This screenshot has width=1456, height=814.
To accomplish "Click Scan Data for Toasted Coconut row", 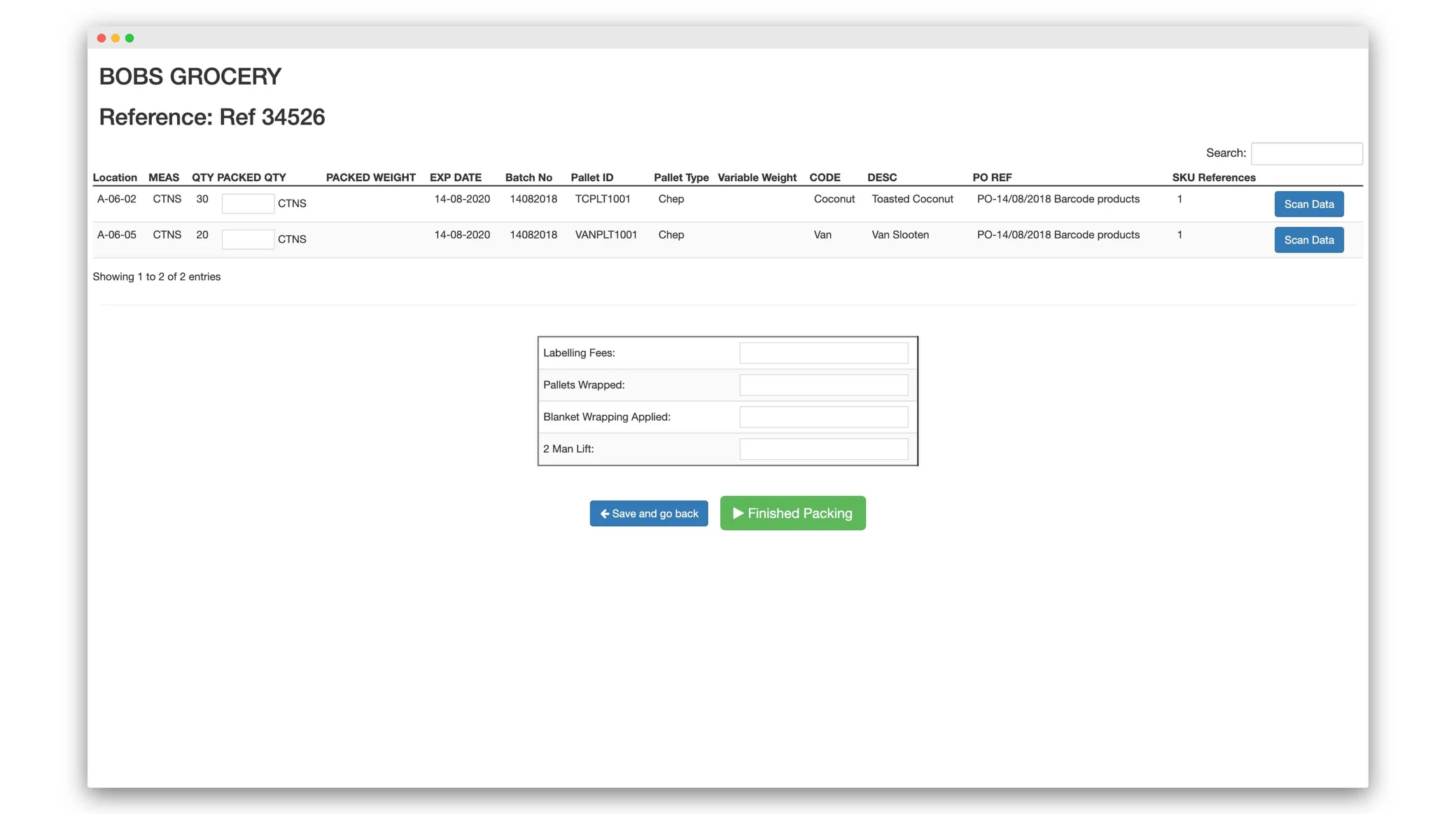I will (1308, 204).
